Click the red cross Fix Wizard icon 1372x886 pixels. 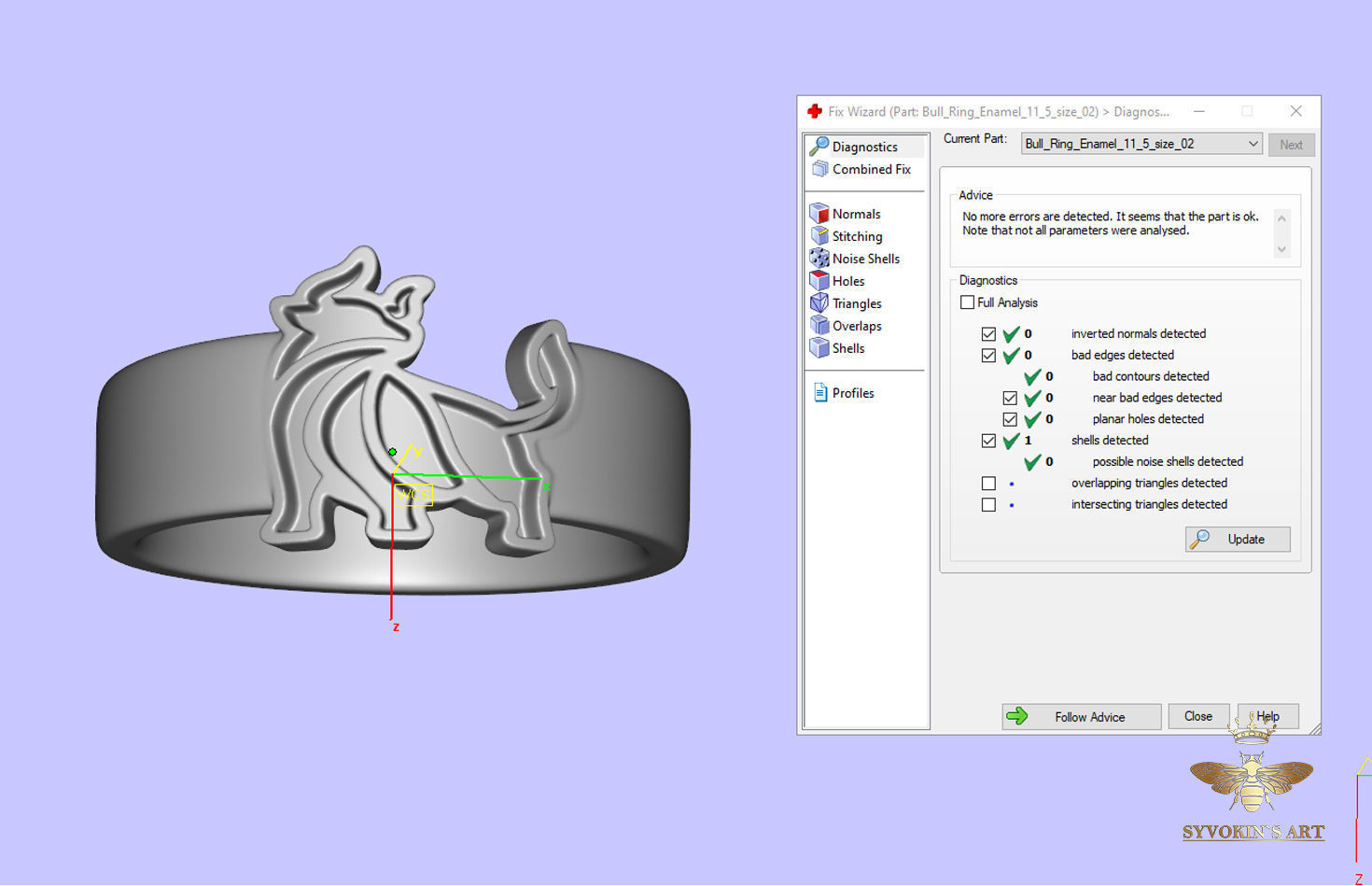815,111
